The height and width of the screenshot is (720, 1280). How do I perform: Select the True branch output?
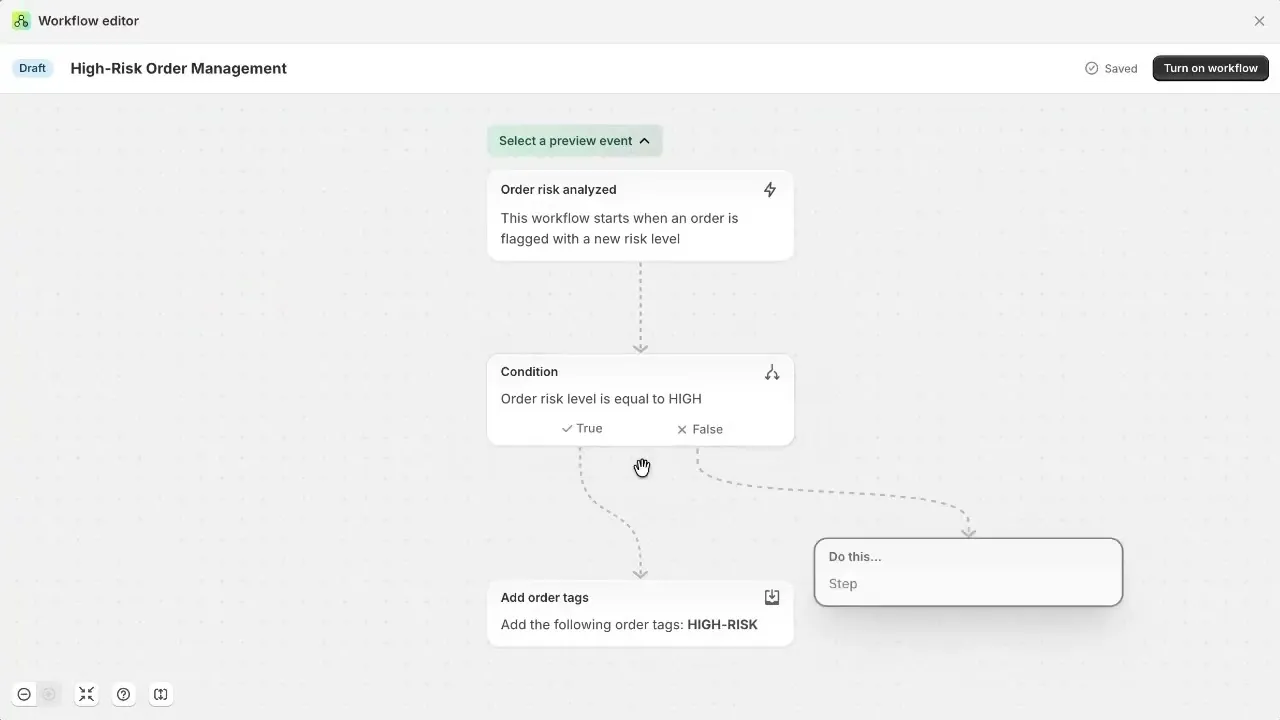click(582, 428)
